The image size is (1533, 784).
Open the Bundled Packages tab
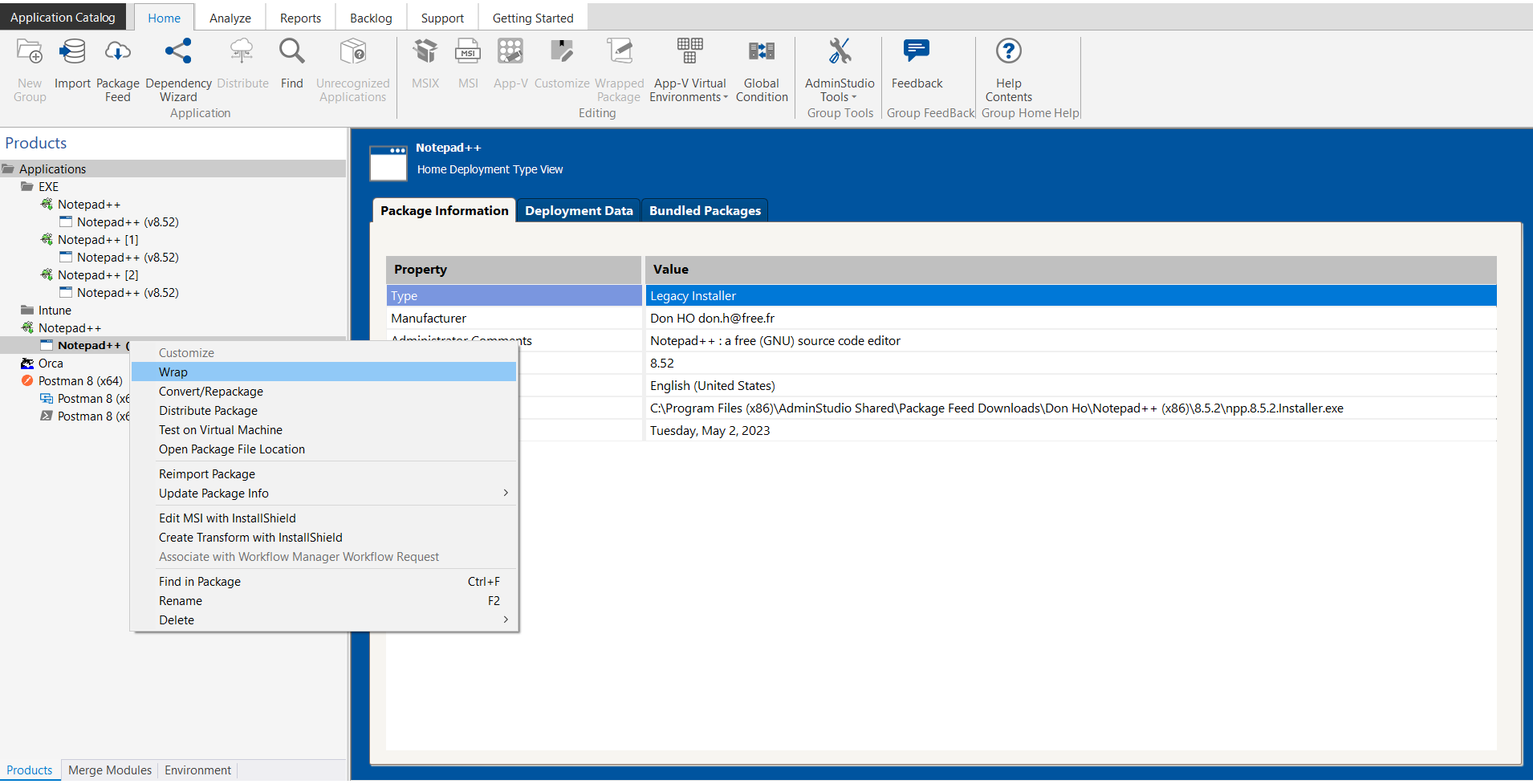click(x=705, y=211)
